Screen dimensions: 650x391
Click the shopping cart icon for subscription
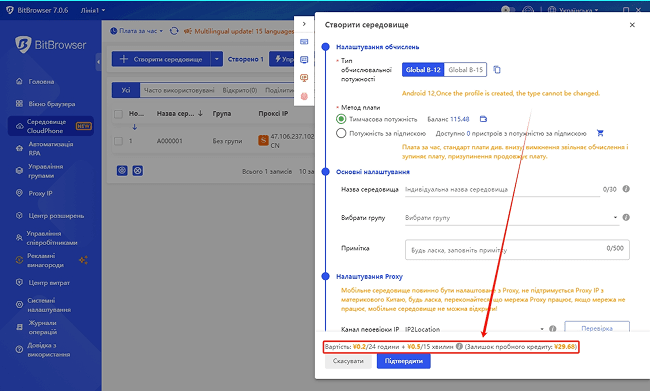[600, 133]
